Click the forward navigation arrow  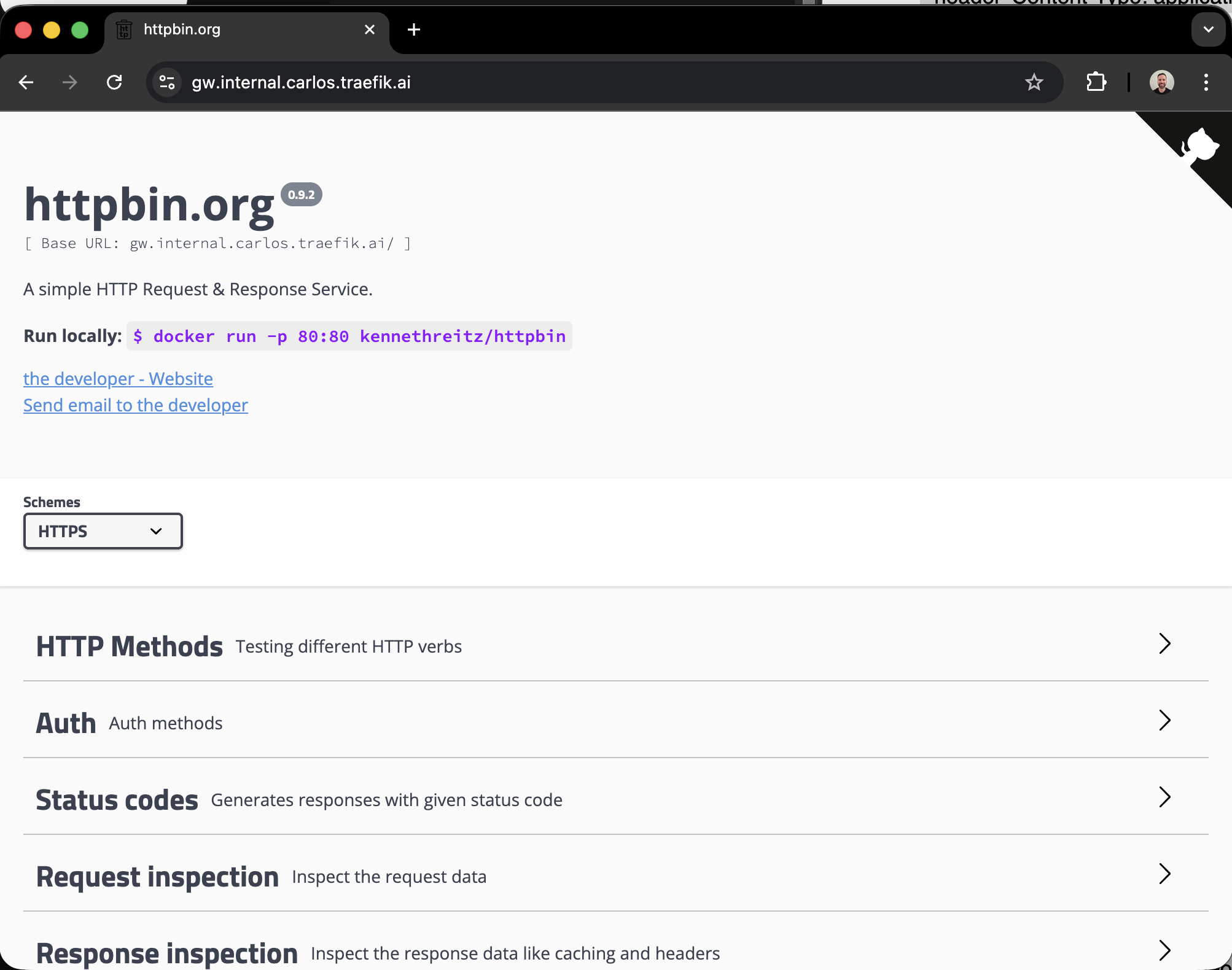[x=70, y=82]
